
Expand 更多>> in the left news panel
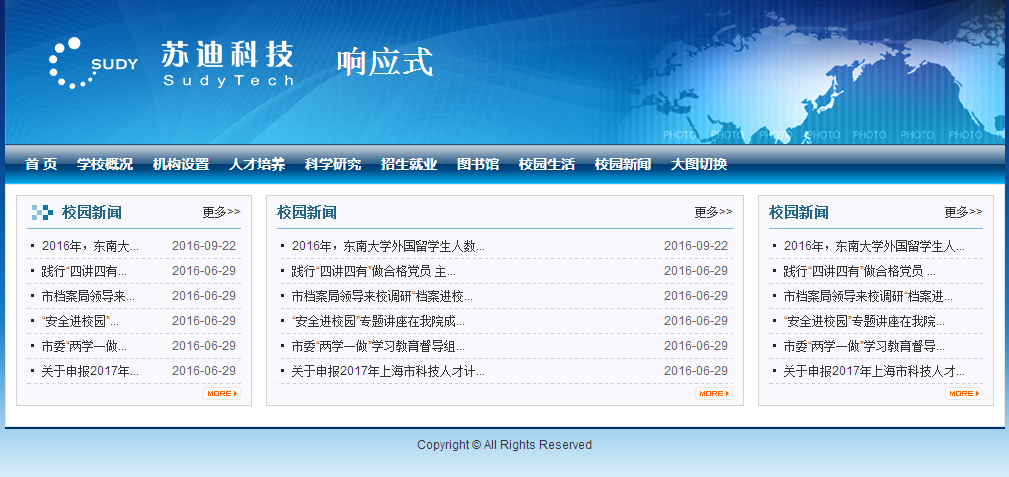221,212
